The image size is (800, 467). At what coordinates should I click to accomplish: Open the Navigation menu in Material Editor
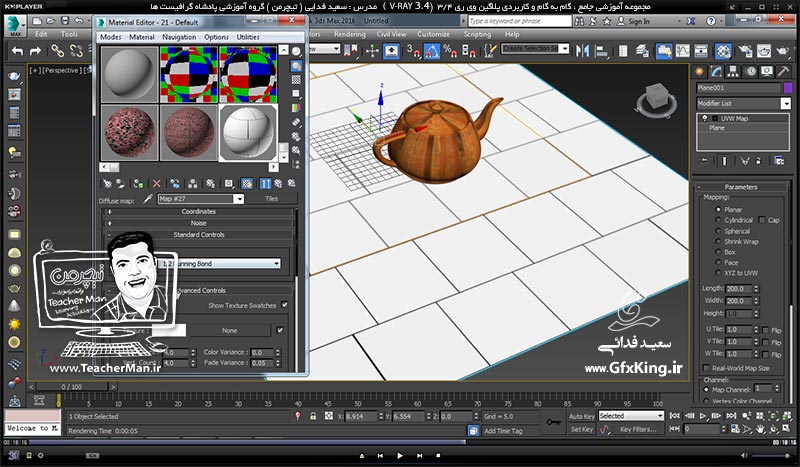click(x=179, y=37)
